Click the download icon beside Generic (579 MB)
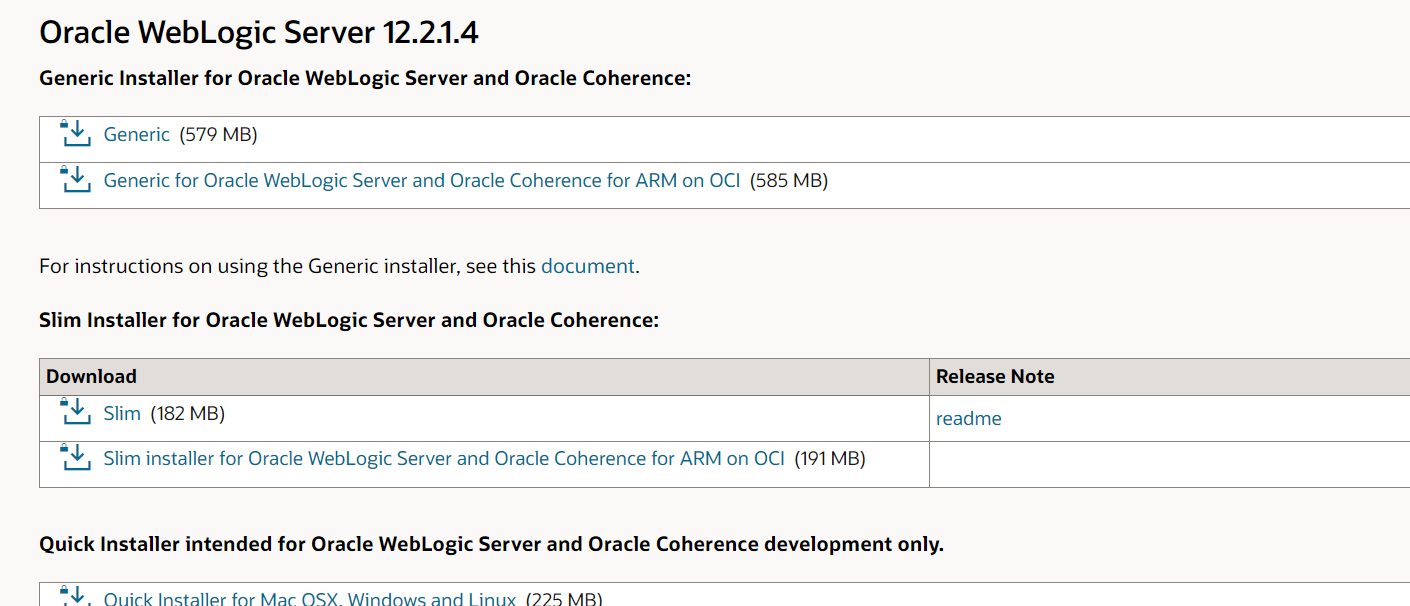This screenshot has height=606, width=1410. (x=76, y=132)
